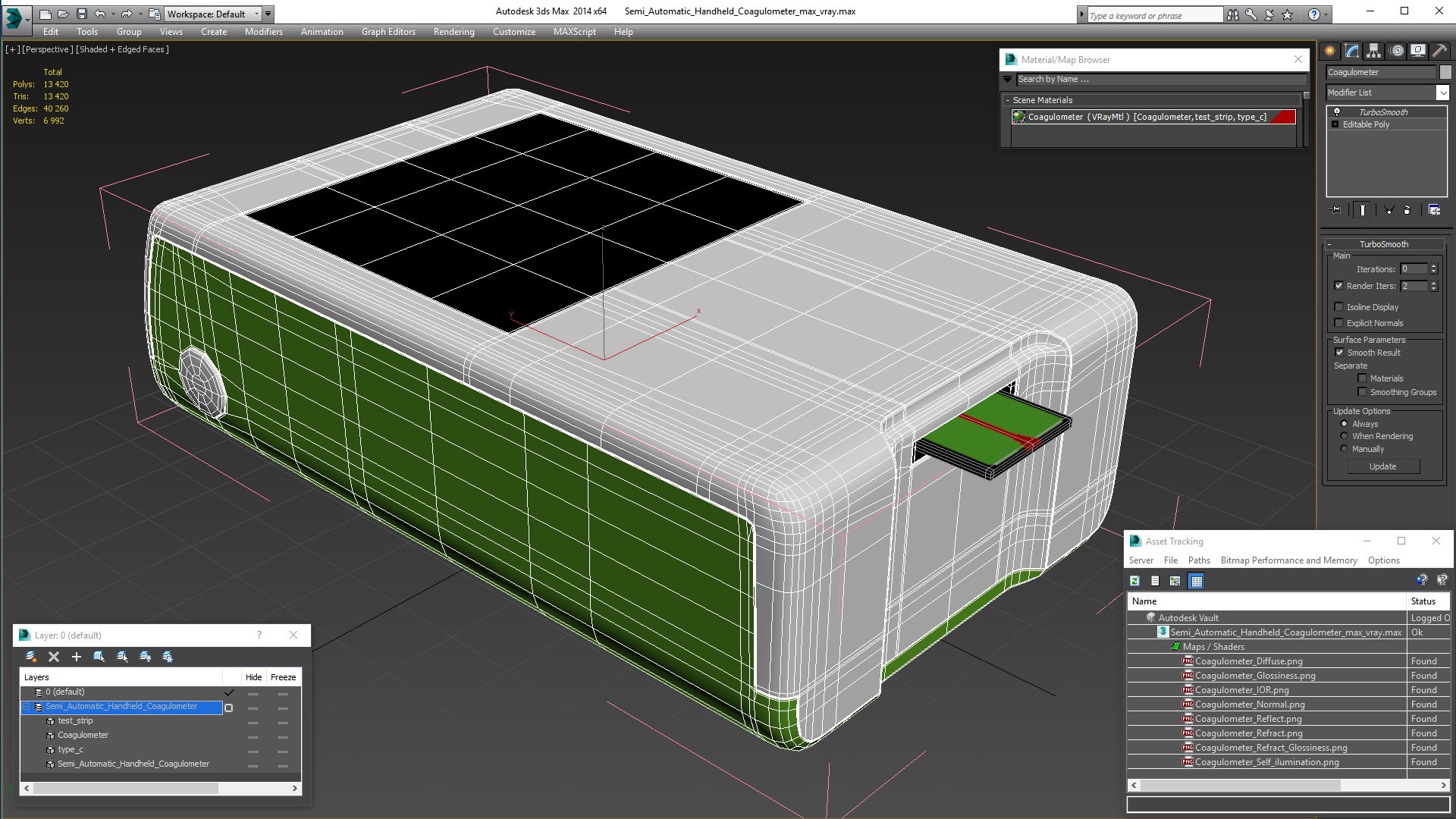Expand the Editable Poly stack entry

coord(1335,124)
